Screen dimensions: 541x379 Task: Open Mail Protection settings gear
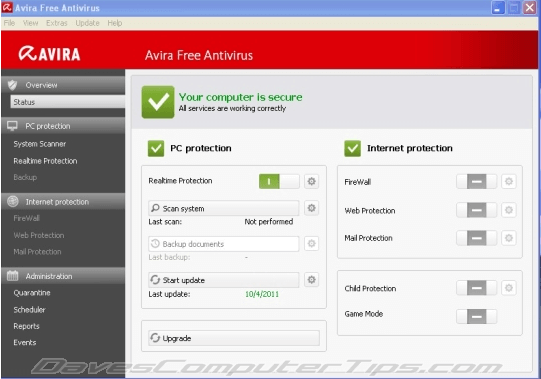509,238
